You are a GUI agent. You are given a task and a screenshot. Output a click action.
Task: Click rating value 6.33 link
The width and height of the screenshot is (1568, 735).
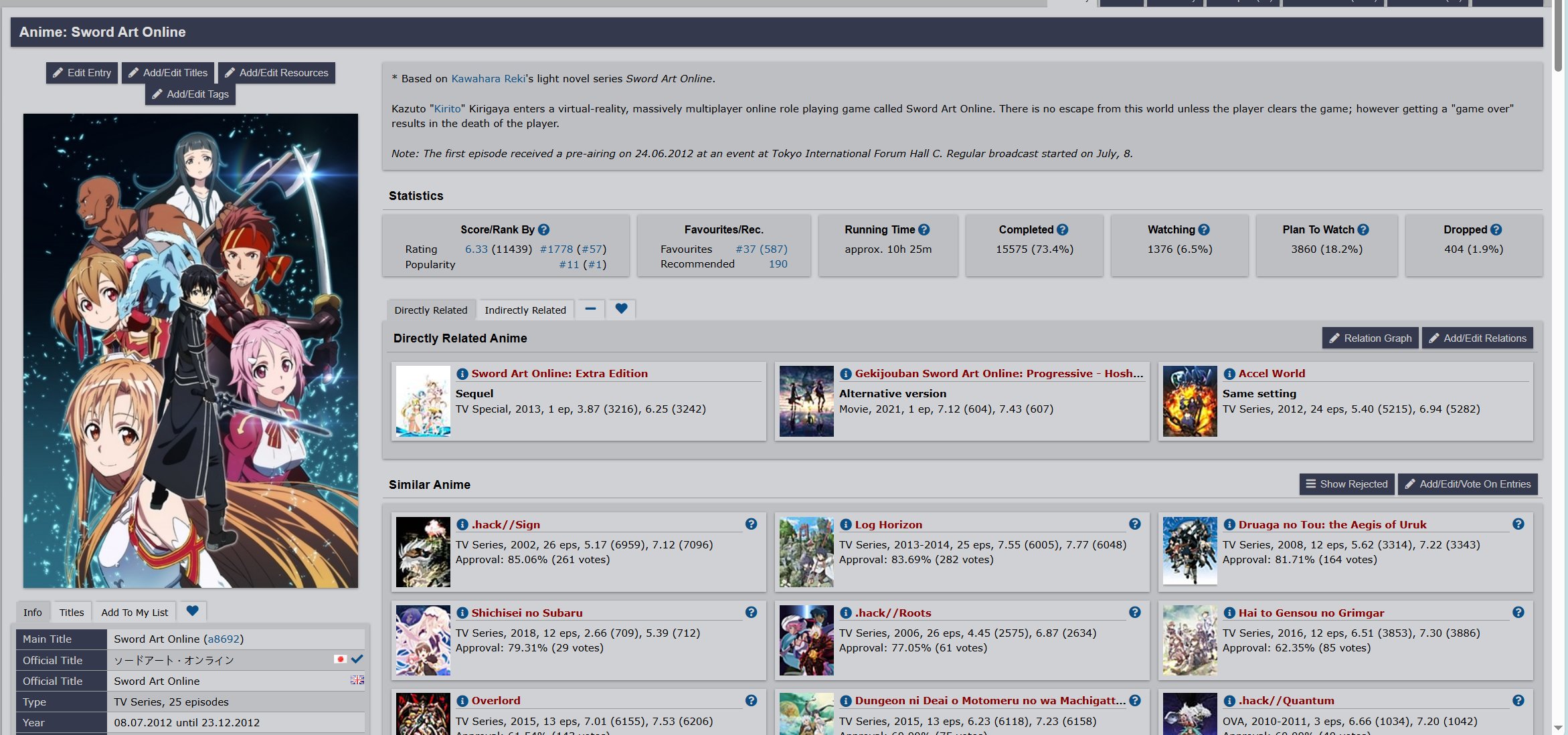(x=476, y=249)
